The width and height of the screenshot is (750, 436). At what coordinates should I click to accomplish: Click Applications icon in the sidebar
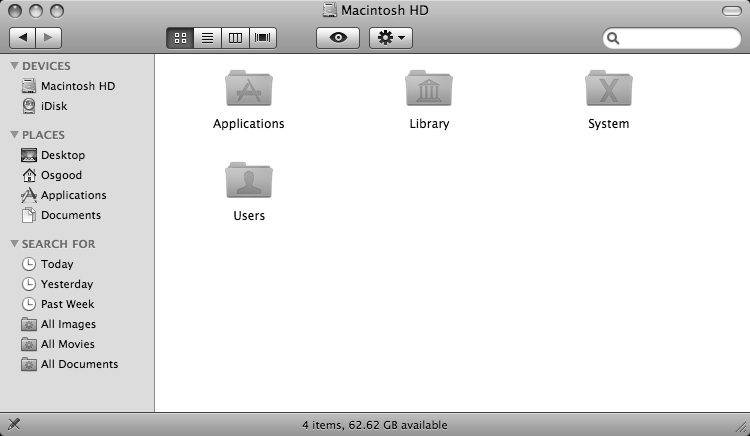pos(29,195)
